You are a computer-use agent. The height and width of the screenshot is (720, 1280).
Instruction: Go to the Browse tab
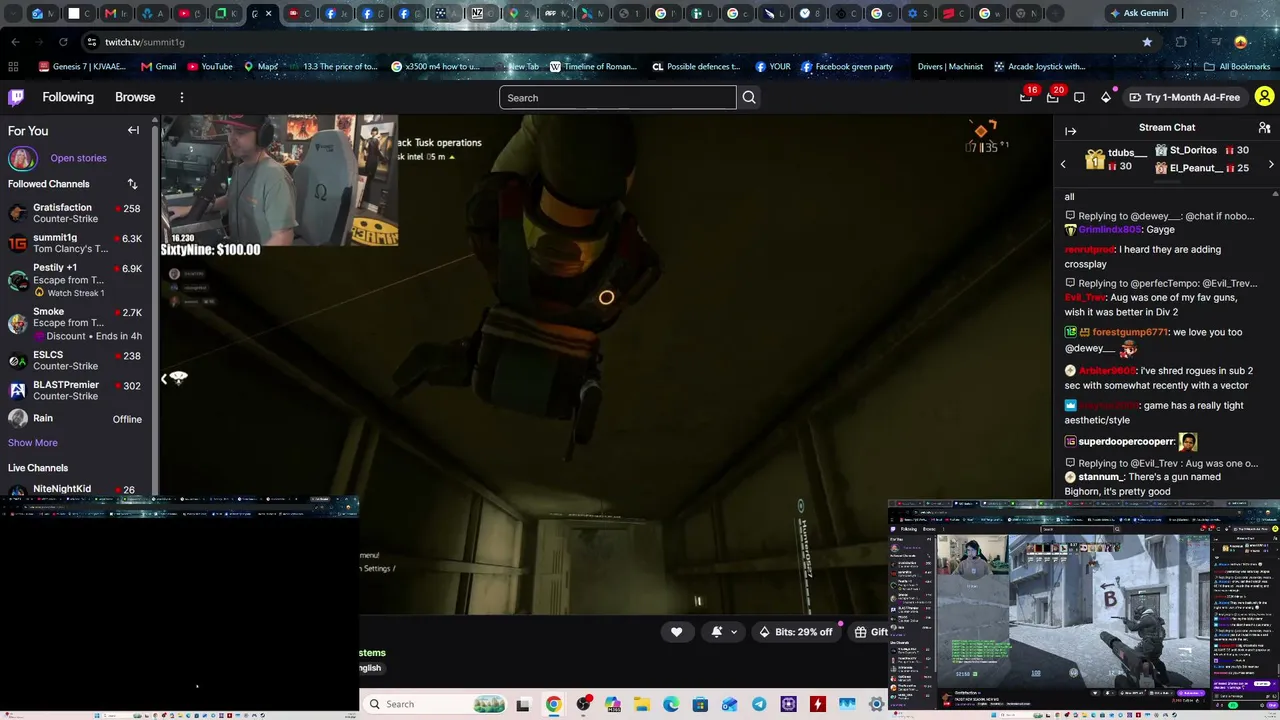135,97
